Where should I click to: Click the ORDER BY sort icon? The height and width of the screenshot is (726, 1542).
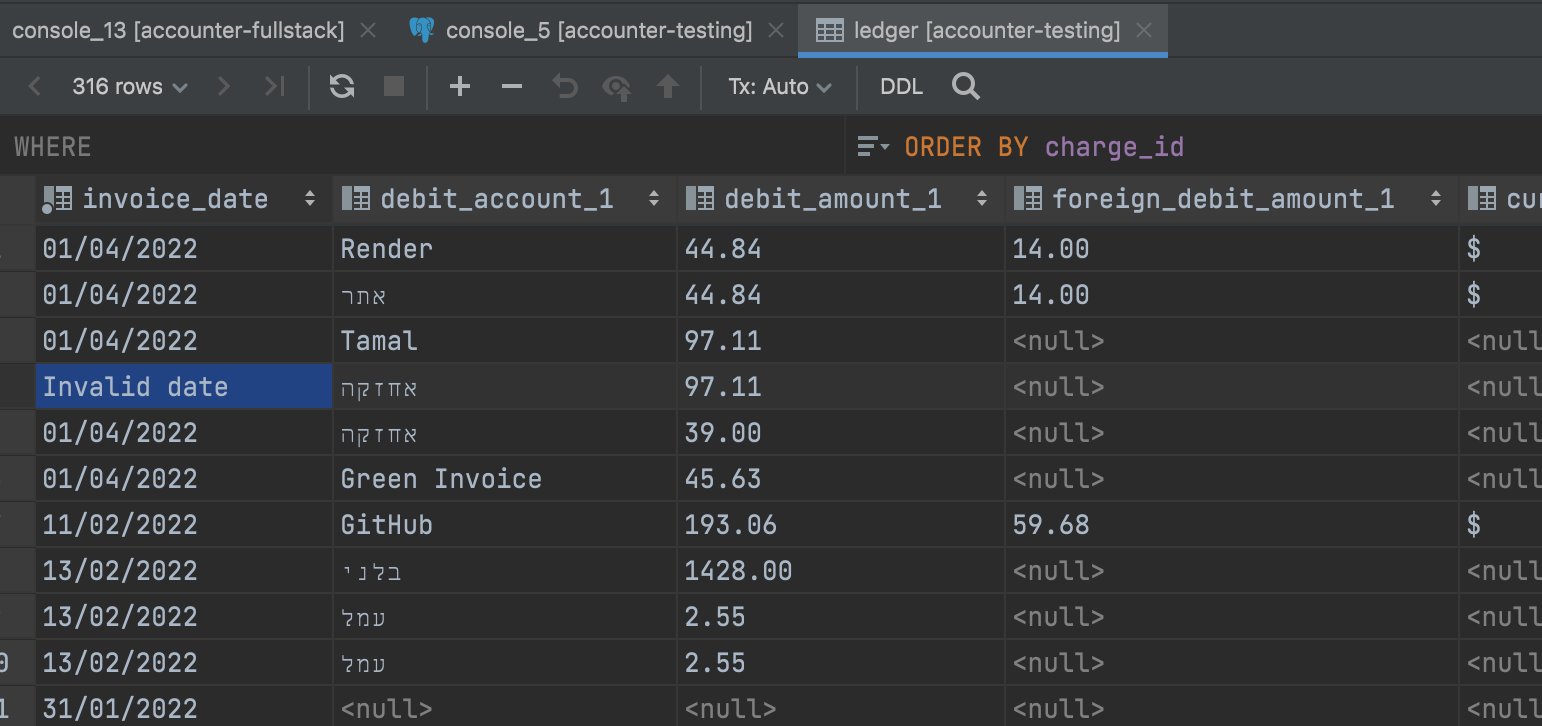point(873,147)
